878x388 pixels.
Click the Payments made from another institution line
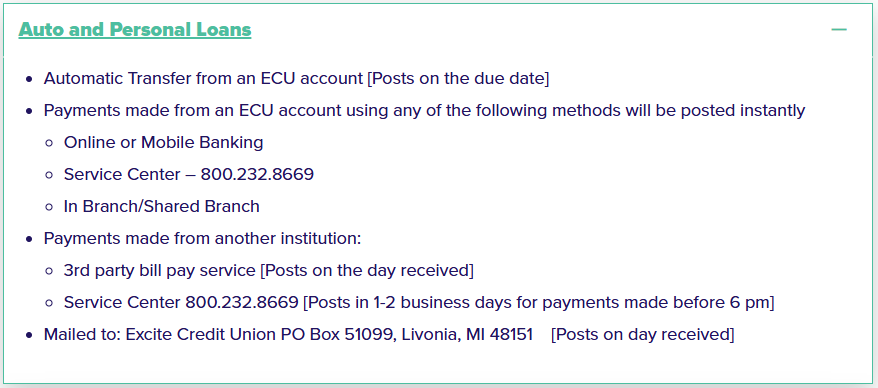pos(203,239)
